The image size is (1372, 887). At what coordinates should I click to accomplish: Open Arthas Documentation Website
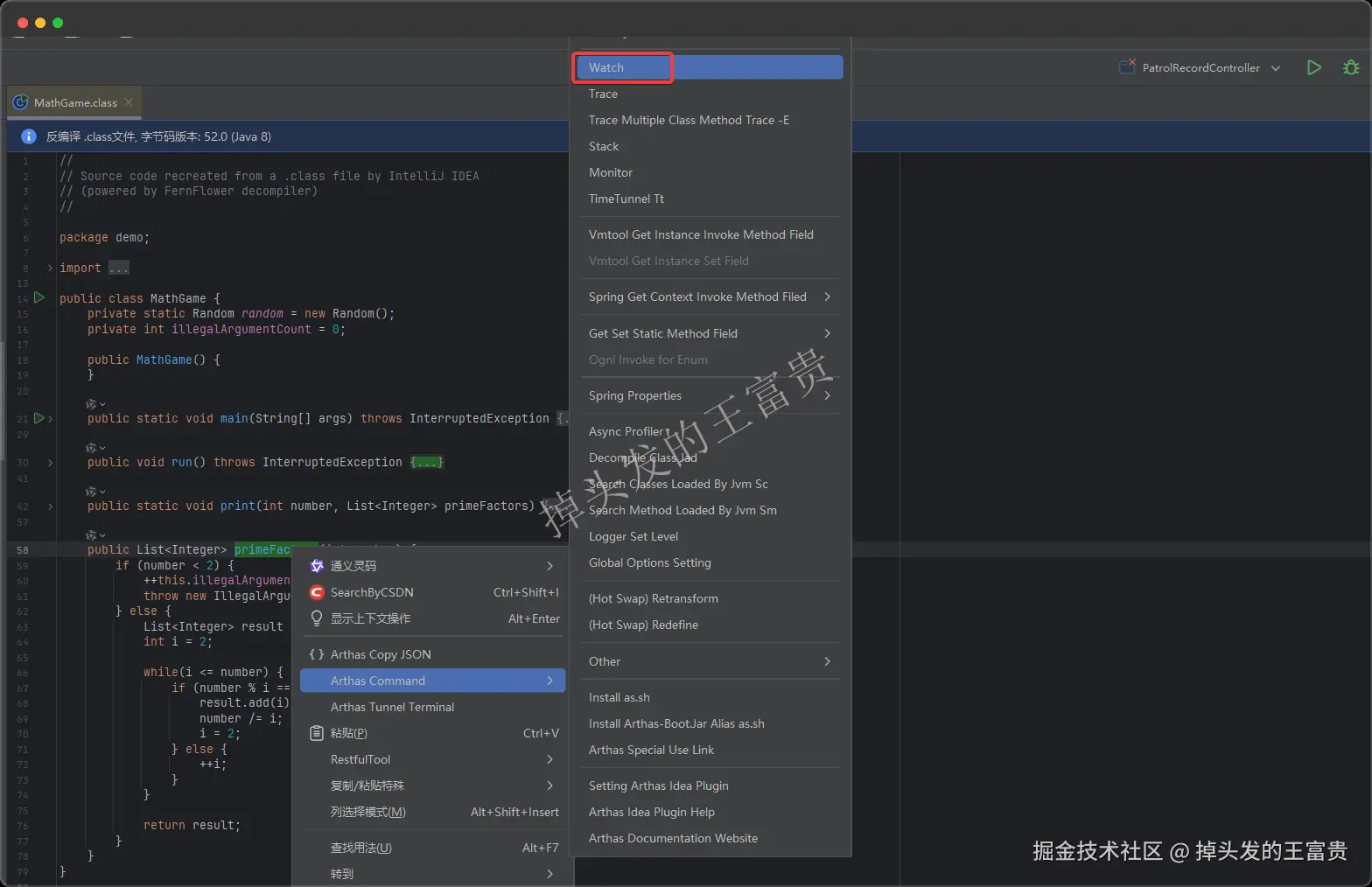pyautogui.click(x=710, y=838)
